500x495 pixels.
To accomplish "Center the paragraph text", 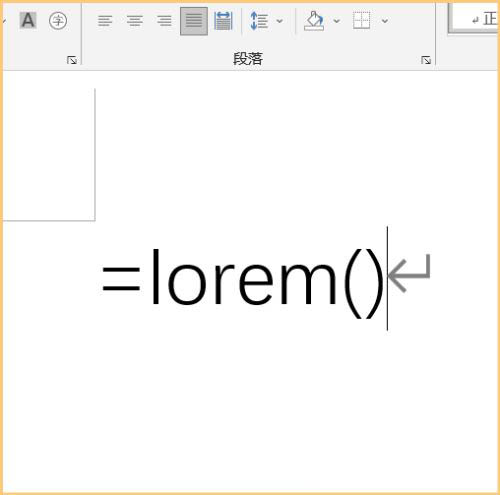I will [135, 21].
